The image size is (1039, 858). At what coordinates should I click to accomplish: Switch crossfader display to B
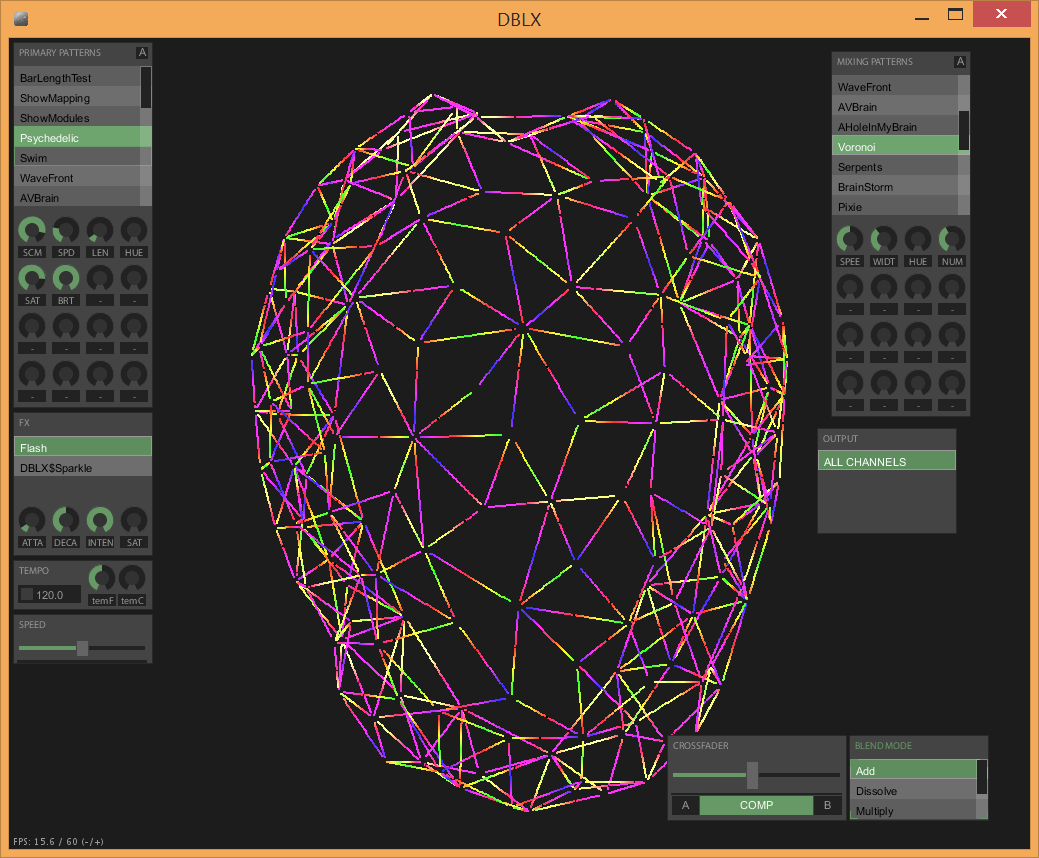coord(827,805)
